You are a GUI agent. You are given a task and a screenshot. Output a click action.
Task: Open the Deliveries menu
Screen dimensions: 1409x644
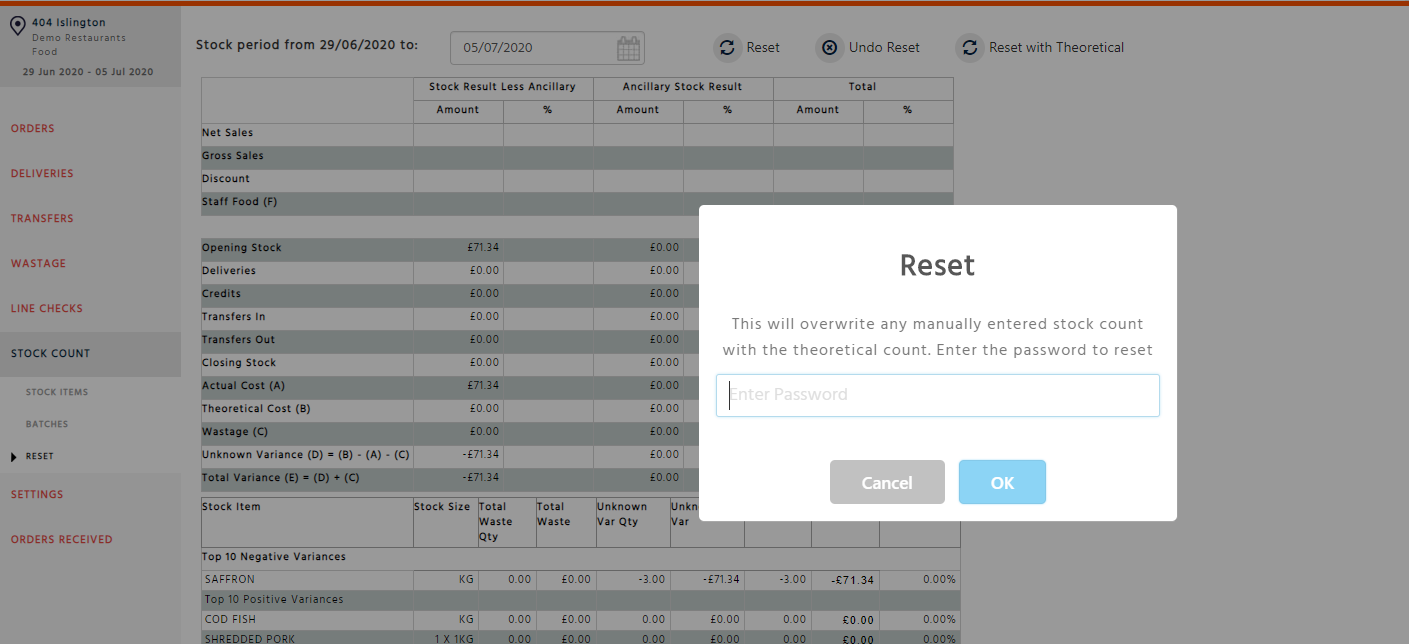coord(42,174)
